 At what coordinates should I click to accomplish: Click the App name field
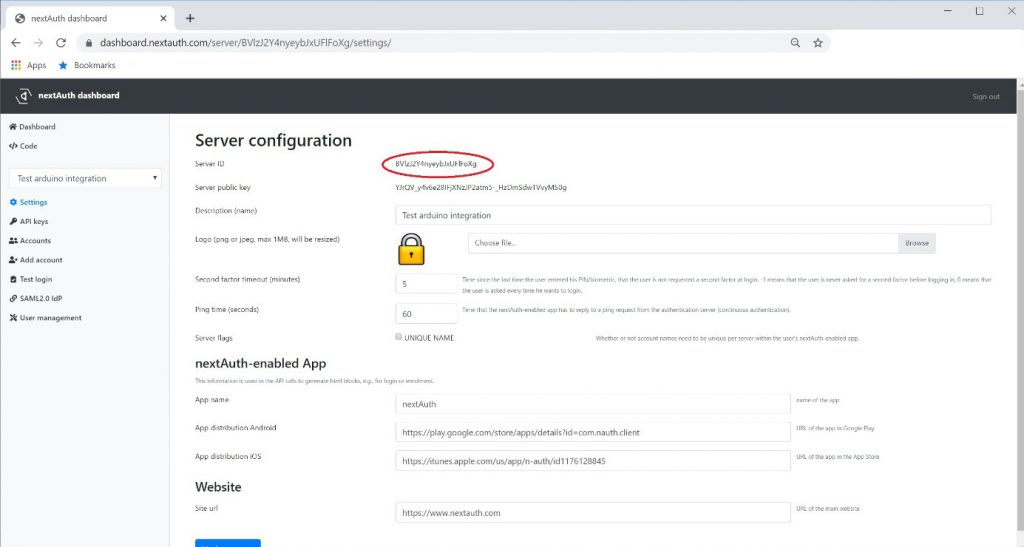coord(593,404)
